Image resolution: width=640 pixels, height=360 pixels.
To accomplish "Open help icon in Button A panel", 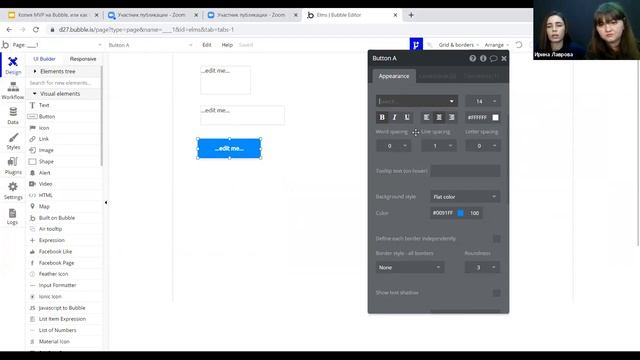I will coord(473,58).
